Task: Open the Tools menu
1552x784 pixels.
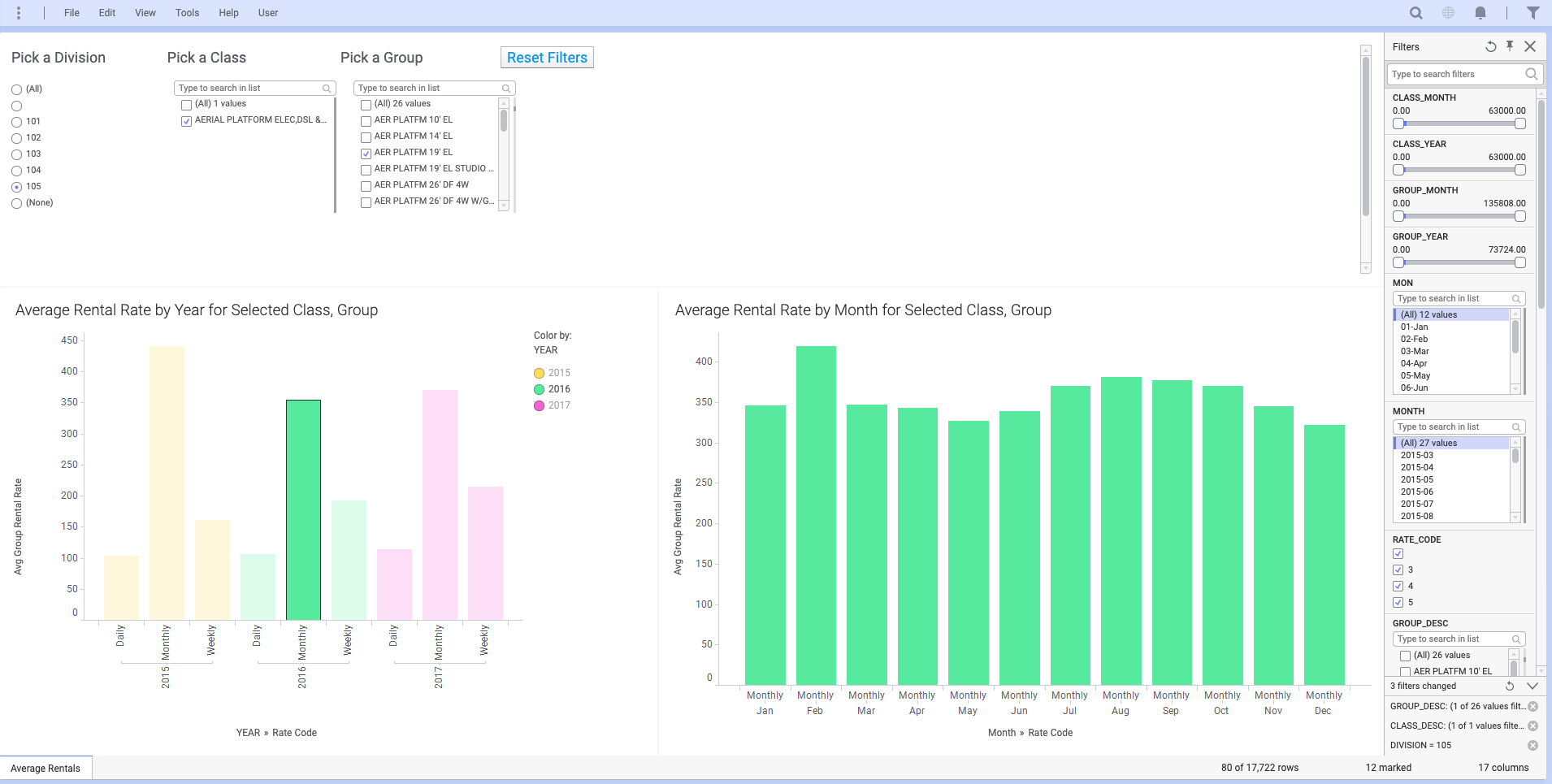Action: (x=187, y=13)
